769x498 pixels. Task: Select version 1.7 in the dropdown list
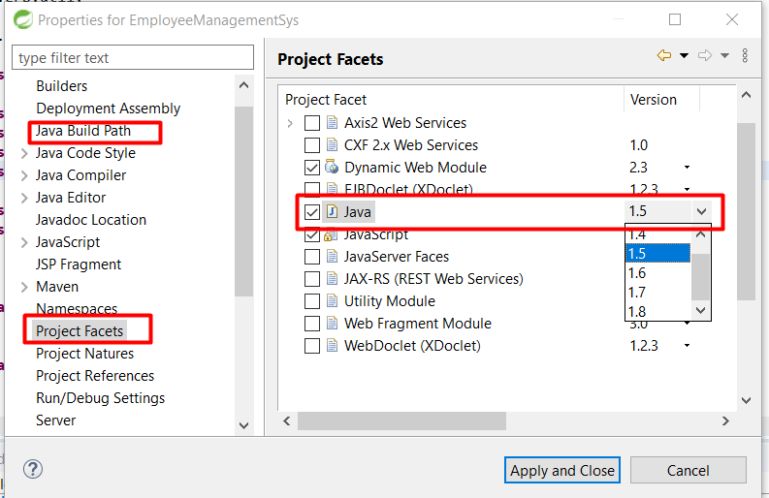click(658, 292)
